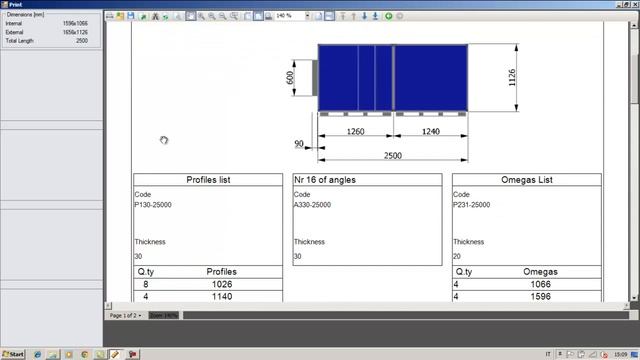The width and height of the screenshot is (640, 360).
Task: Open the 140 % zoom level dropdown
Action: coord(307,16)
